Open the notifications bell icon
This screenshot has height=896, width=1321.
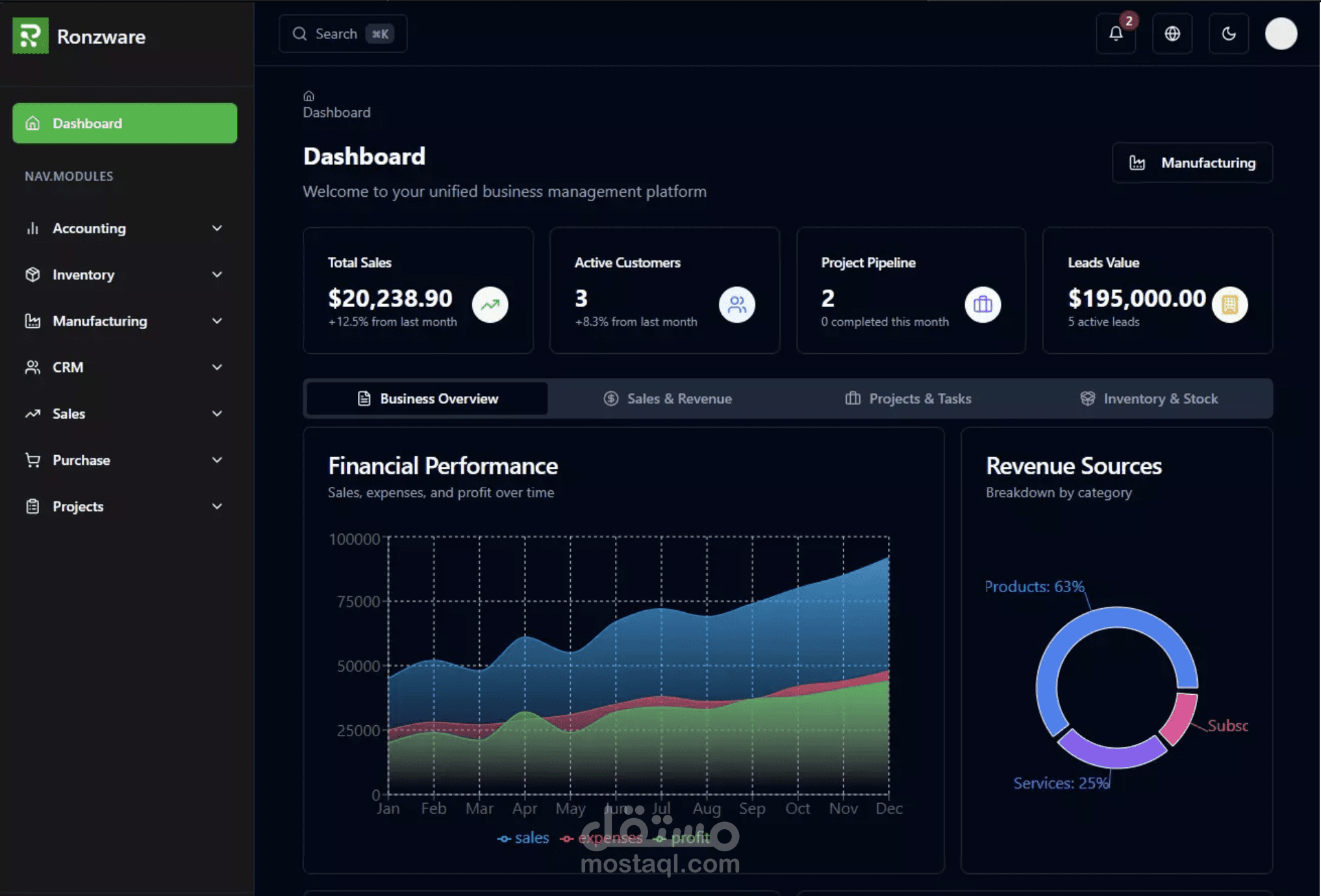pyautogui.click(x=1115, y=34)
